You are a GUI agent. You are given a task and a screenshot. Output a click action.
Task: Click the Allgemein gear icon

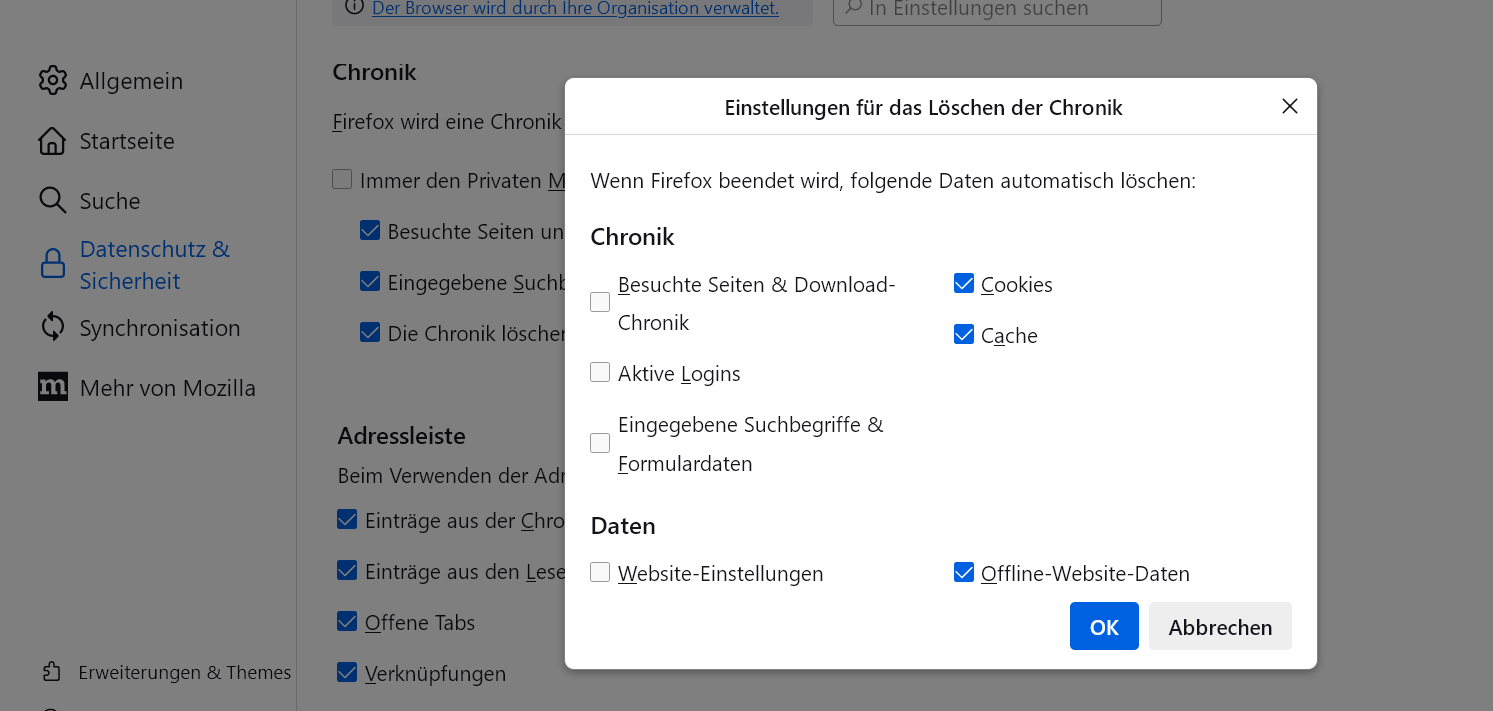coord(52,81)
